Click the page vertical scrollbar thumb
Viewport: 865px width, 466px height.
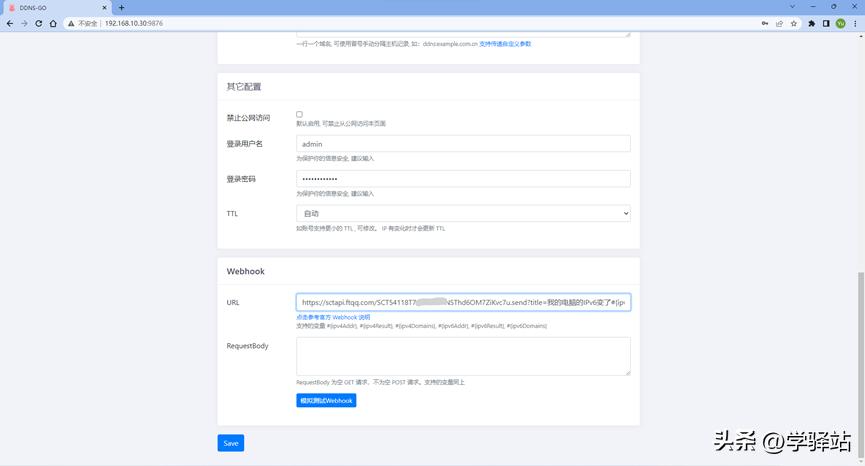(x=861, y=364)
